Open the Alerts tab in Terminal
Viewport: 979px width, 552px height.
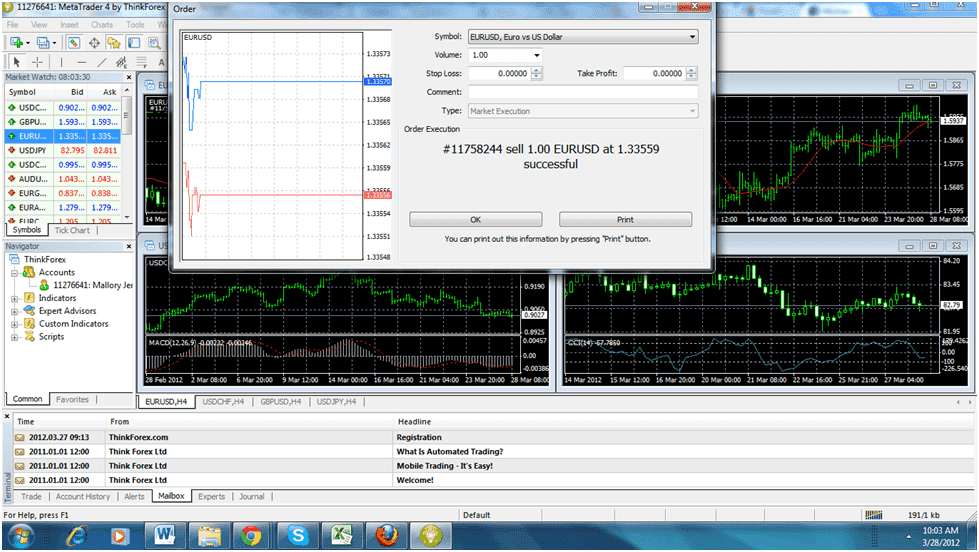pyautogui.click(x=134, y=496)
